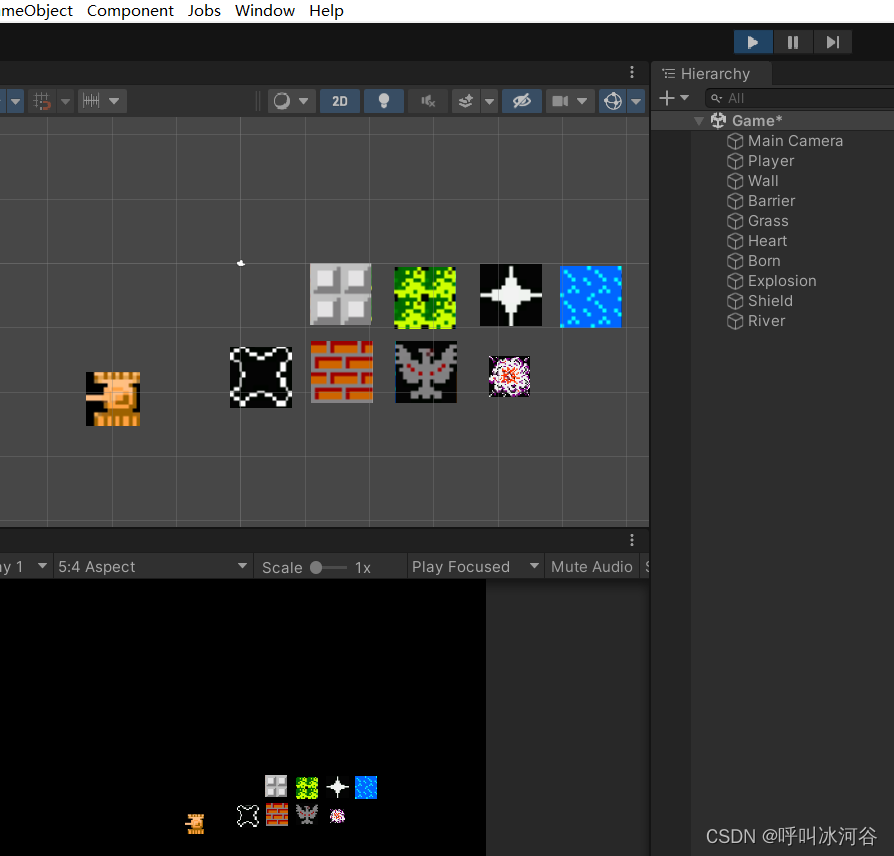Click the Pause button in the toolbar
This screenshot has height=856, width=894.
[x=793, y=42]
